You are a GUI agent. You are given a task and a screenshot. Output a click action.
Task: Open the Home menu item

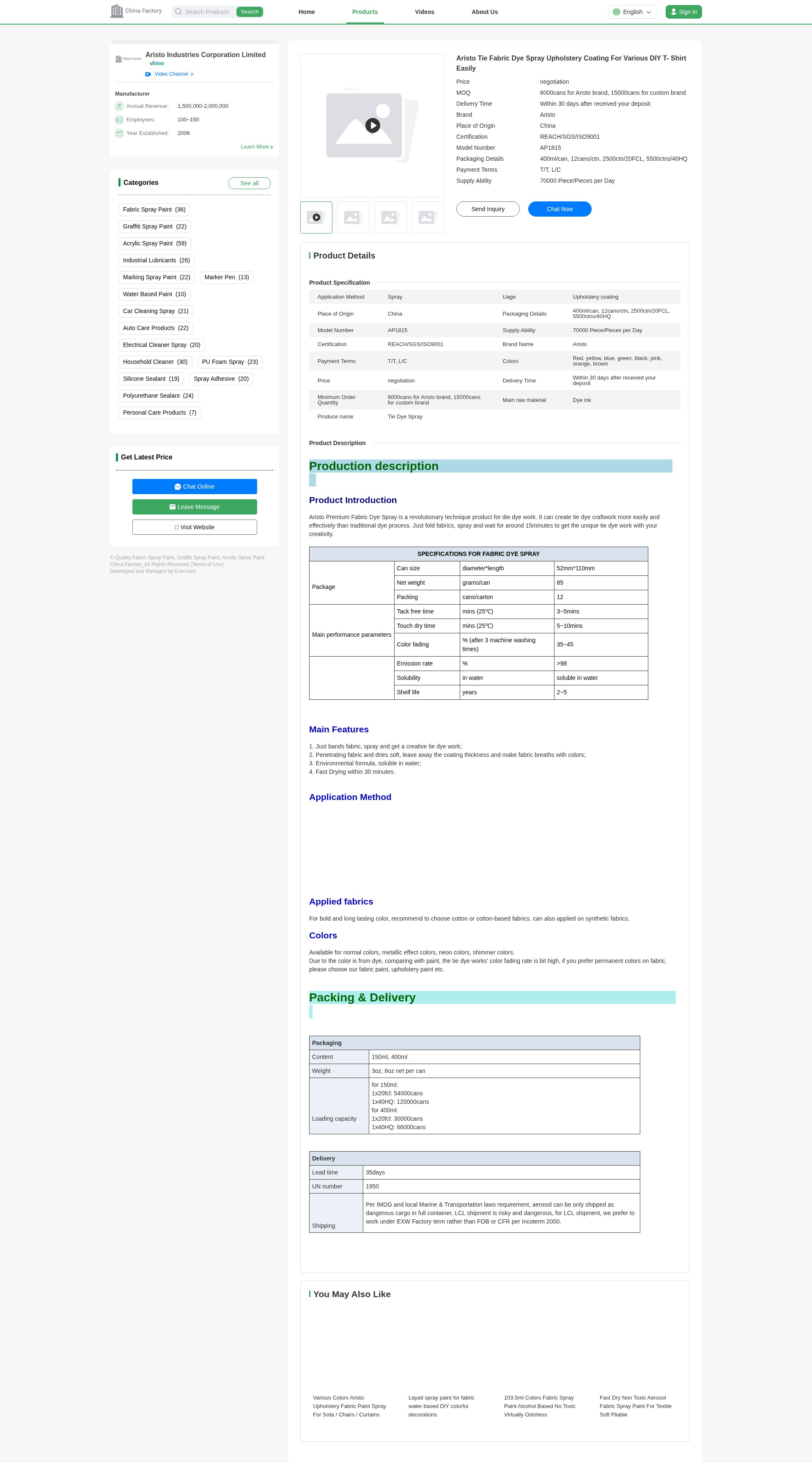(307, 12)
